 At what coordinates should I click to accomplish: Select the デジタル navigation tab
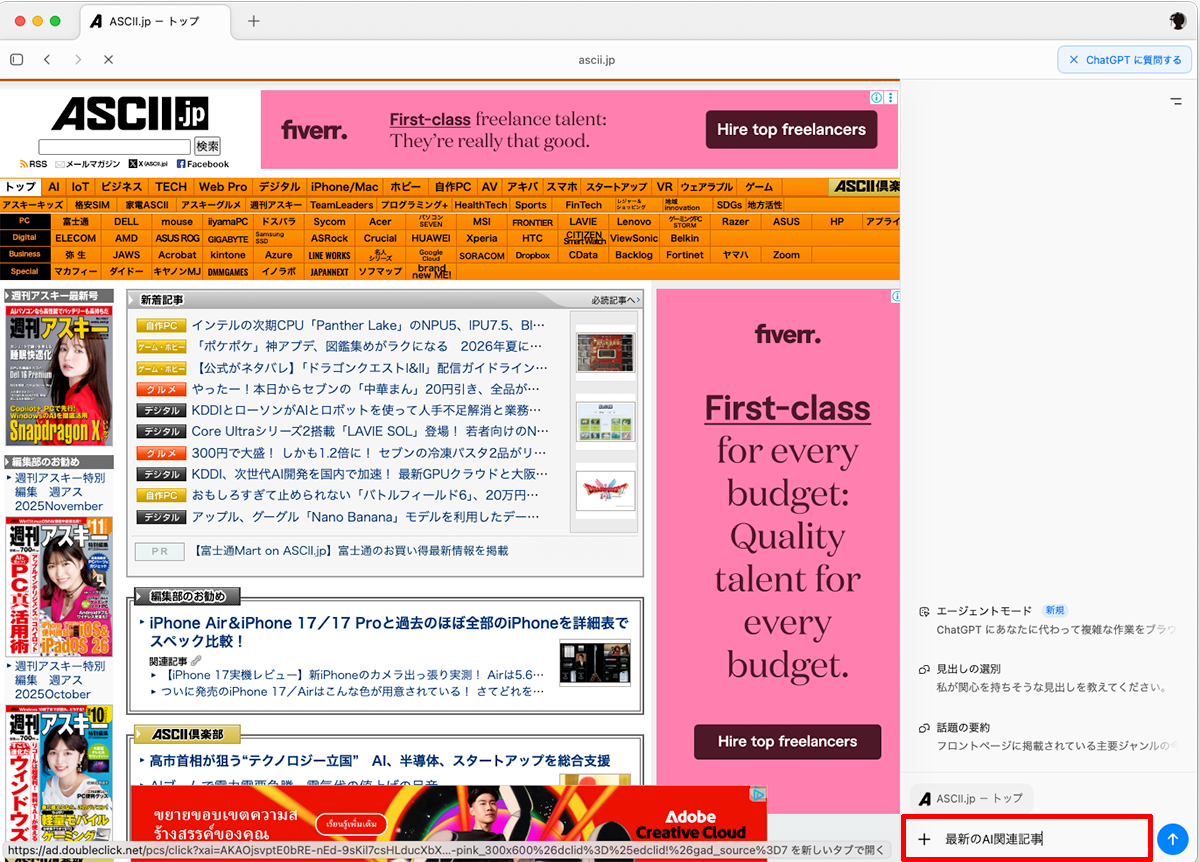point(279,187)
